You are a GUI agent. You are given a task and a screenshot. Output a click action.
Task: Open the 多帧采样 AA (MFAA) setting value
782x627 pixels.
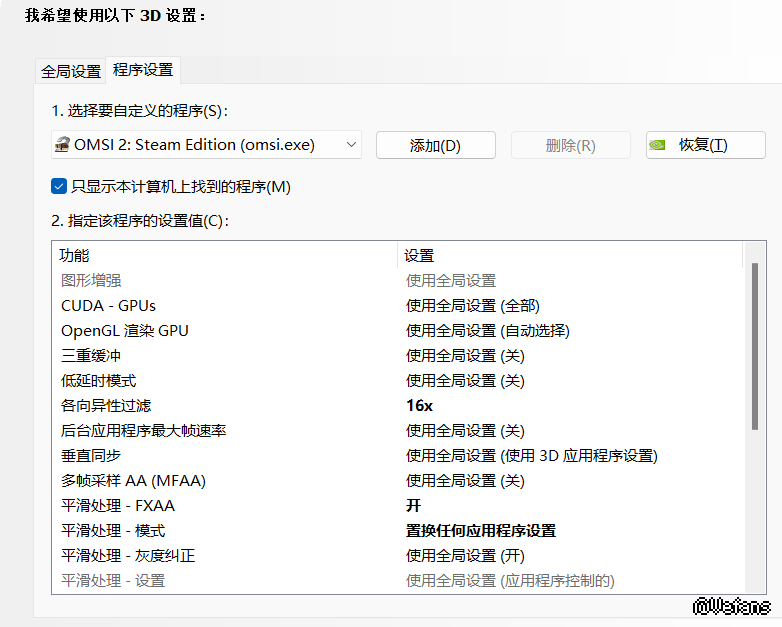tap(465, 481)
